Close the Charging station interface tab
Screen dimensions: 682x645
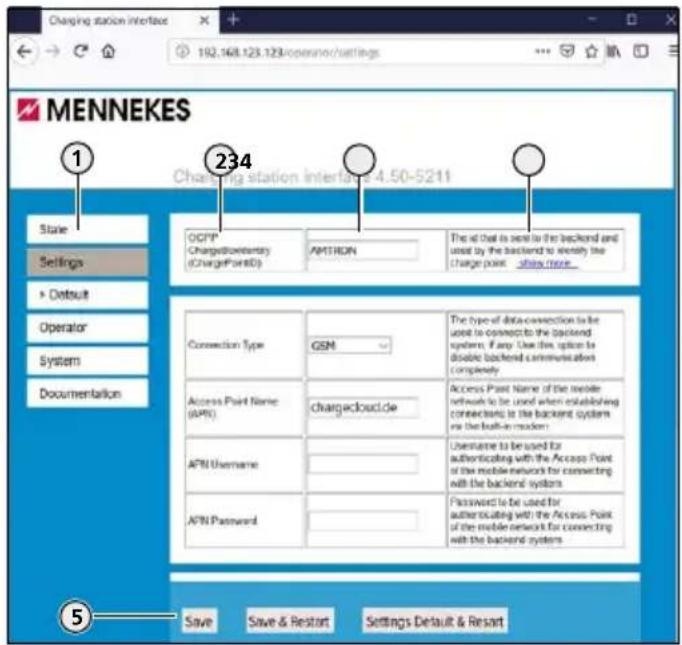204,20
